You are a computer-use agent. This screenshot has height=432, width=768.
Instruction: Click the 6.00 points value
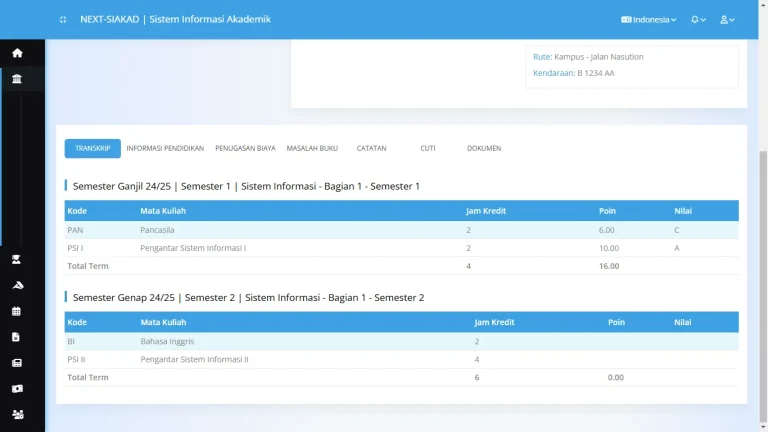coord(606,230)
